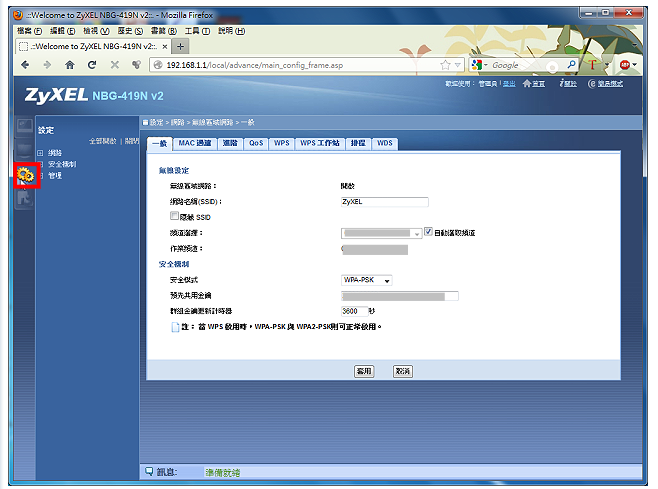
Task: Click the gear configuration icon in sidebar
Action: (26, 175)
